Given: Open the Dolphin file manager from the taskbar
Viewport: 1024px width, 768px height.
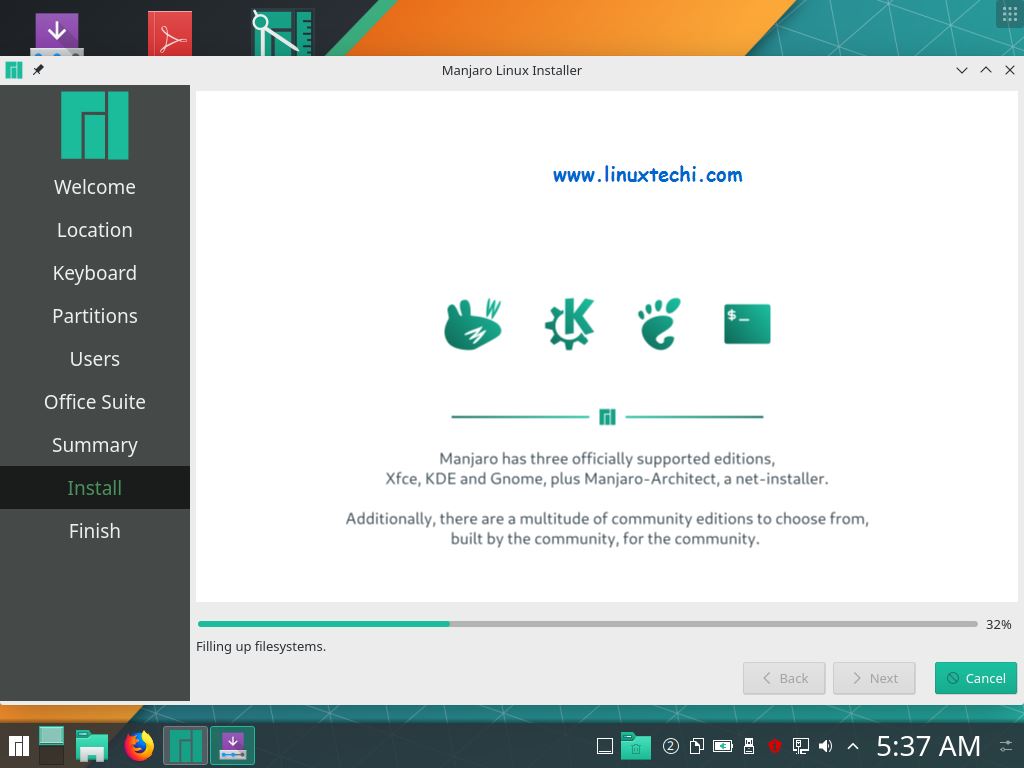Looking at the screenshot, I should [91, 745].
